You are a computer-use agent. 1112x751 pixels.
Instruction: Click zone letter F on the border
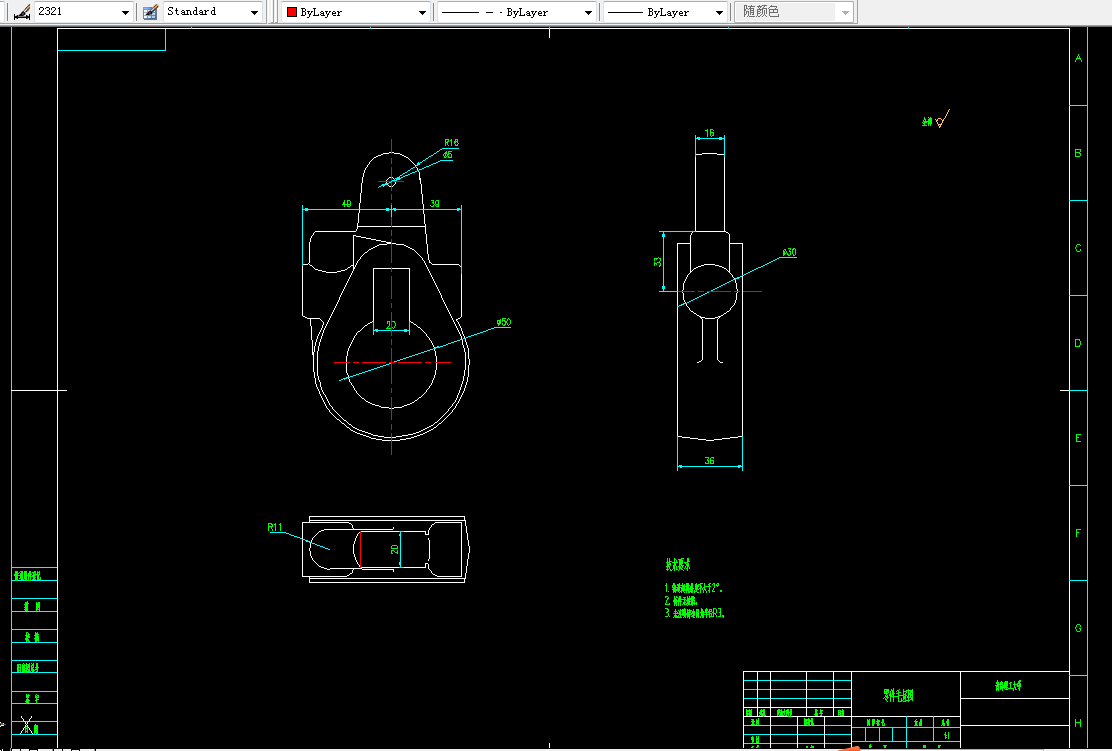coord(1078,533)
